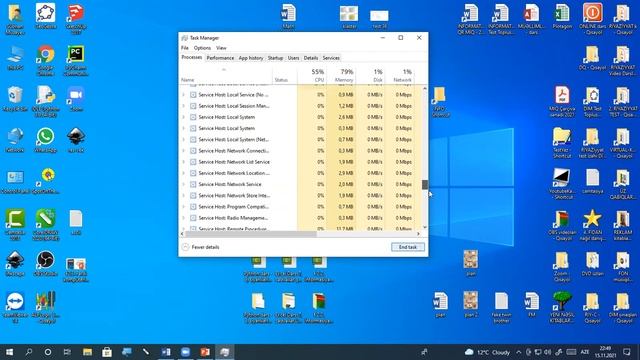Sort processes by the Disk column
The image size is (640, 360).
[x=370, y=75]
